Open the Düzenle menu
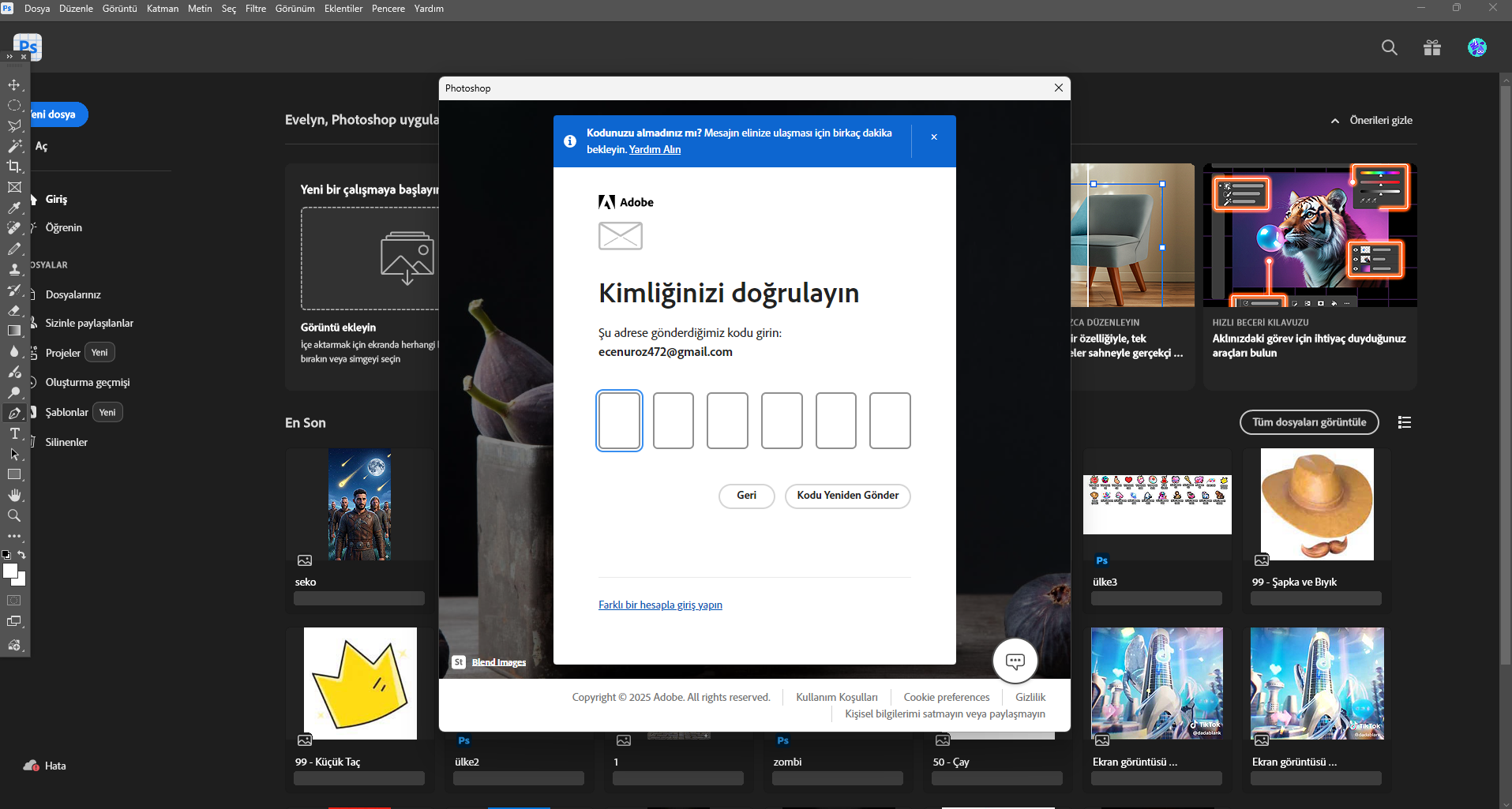The image size is (1512, 809). [76, 9]
